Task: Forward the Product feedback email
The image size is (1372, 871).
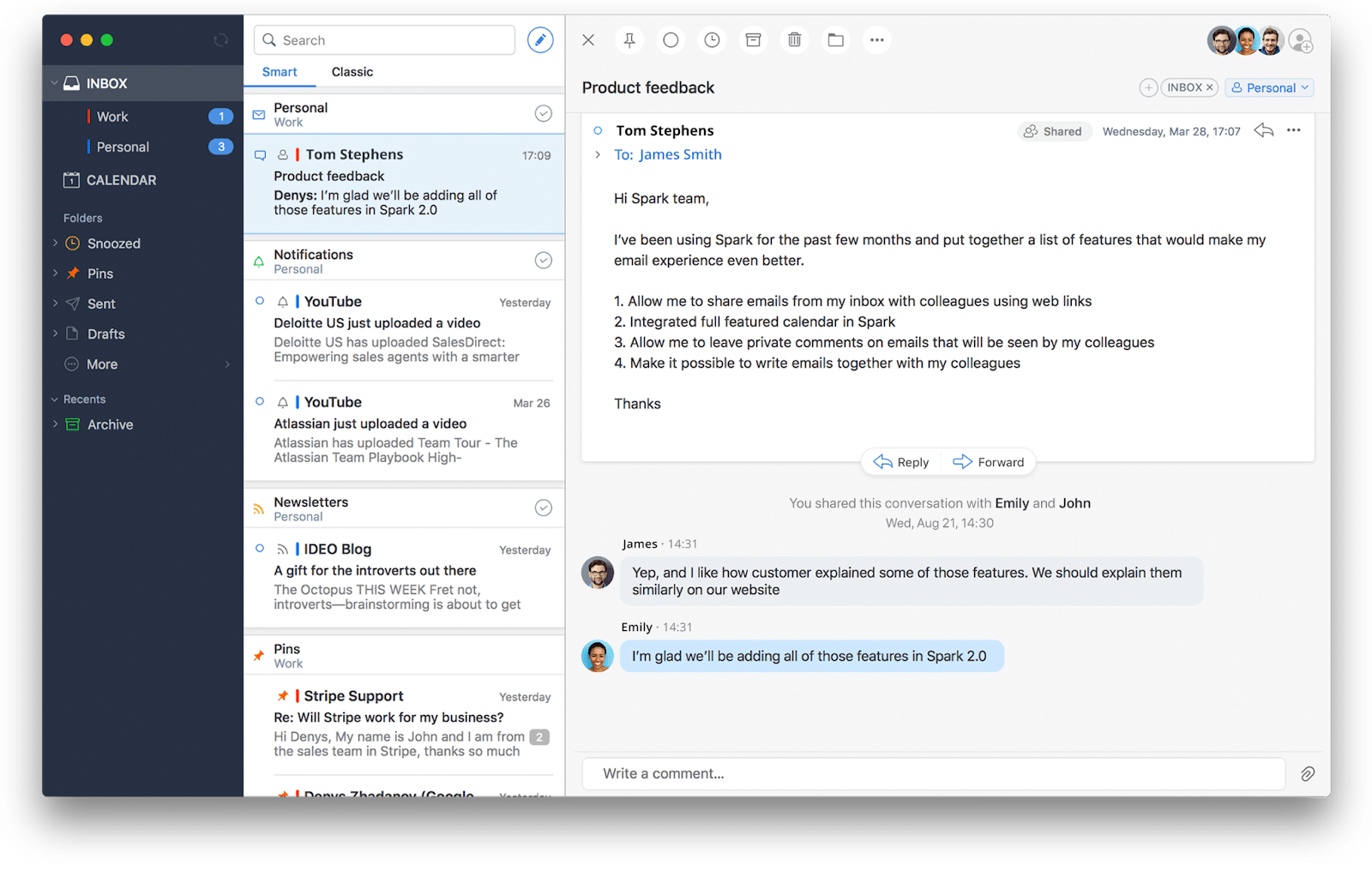Action: point(989,461)
